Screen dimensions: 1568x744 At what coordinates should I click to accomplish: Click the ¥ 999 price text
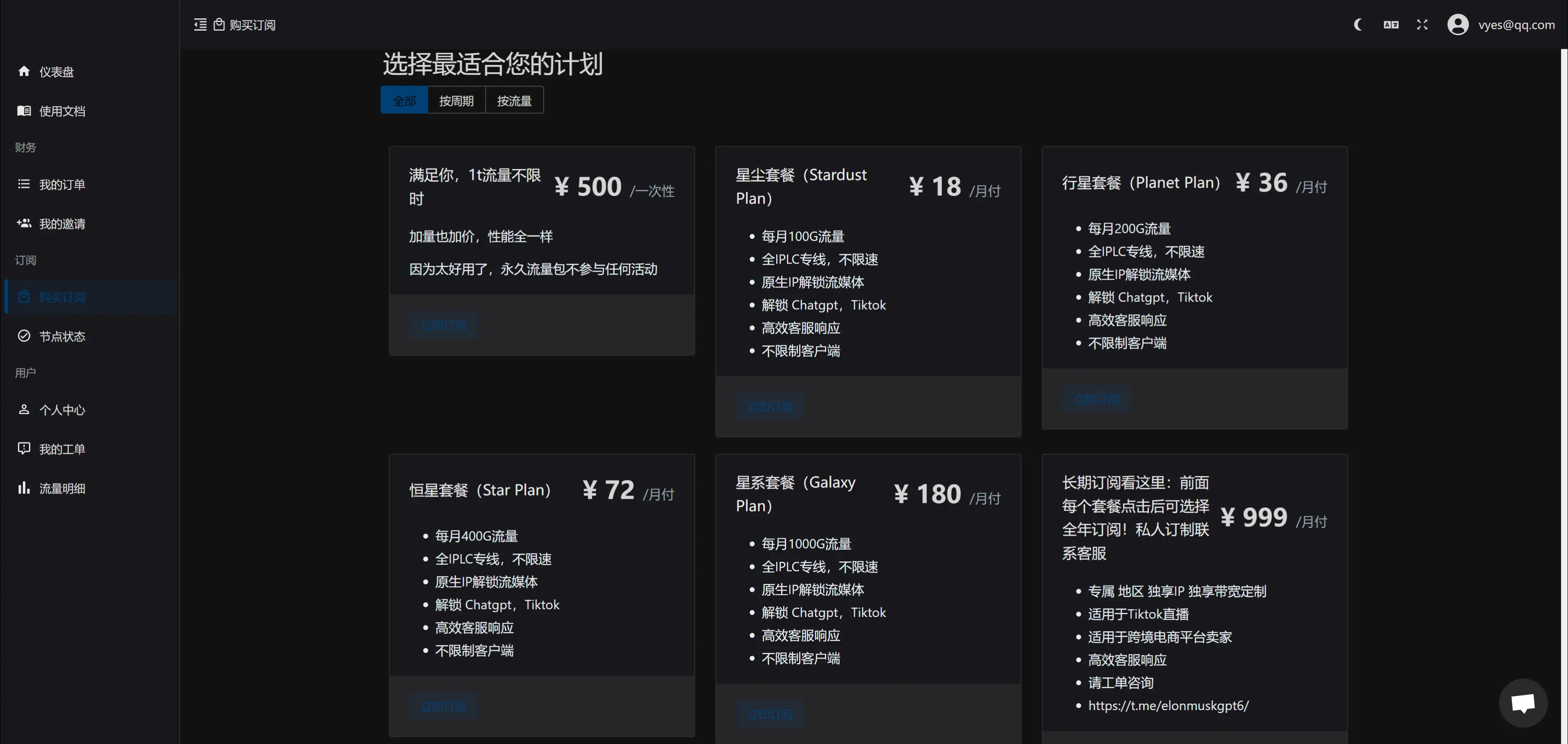coord(1253,517)
